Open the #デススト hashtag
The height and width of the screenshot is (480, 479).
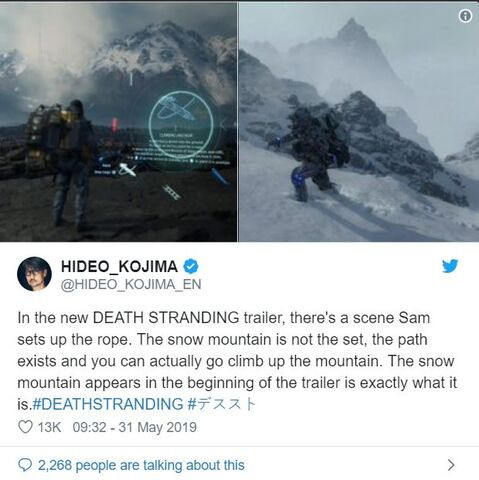click(x=221, y=404)
